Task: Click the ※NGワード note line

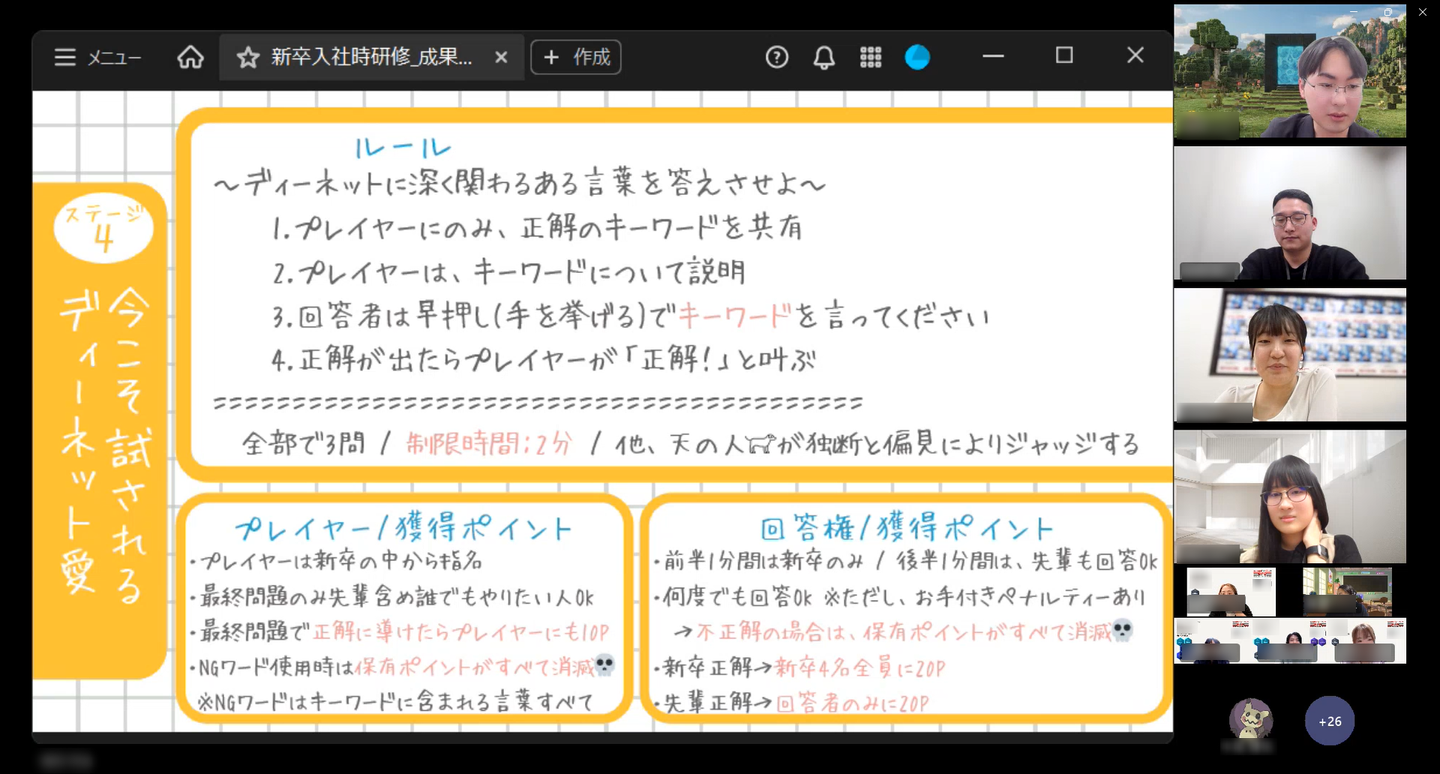Action: pyautogui.click(x=394, y=702)
